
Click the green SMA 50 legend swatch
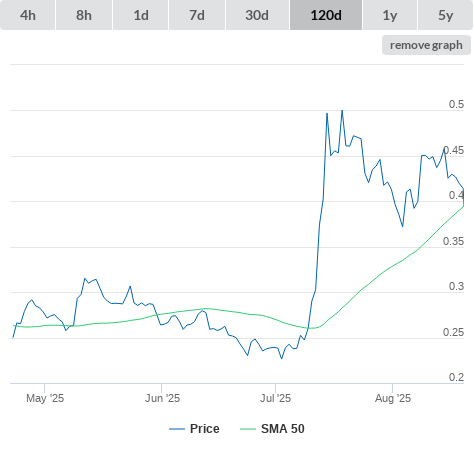point(248,429)
